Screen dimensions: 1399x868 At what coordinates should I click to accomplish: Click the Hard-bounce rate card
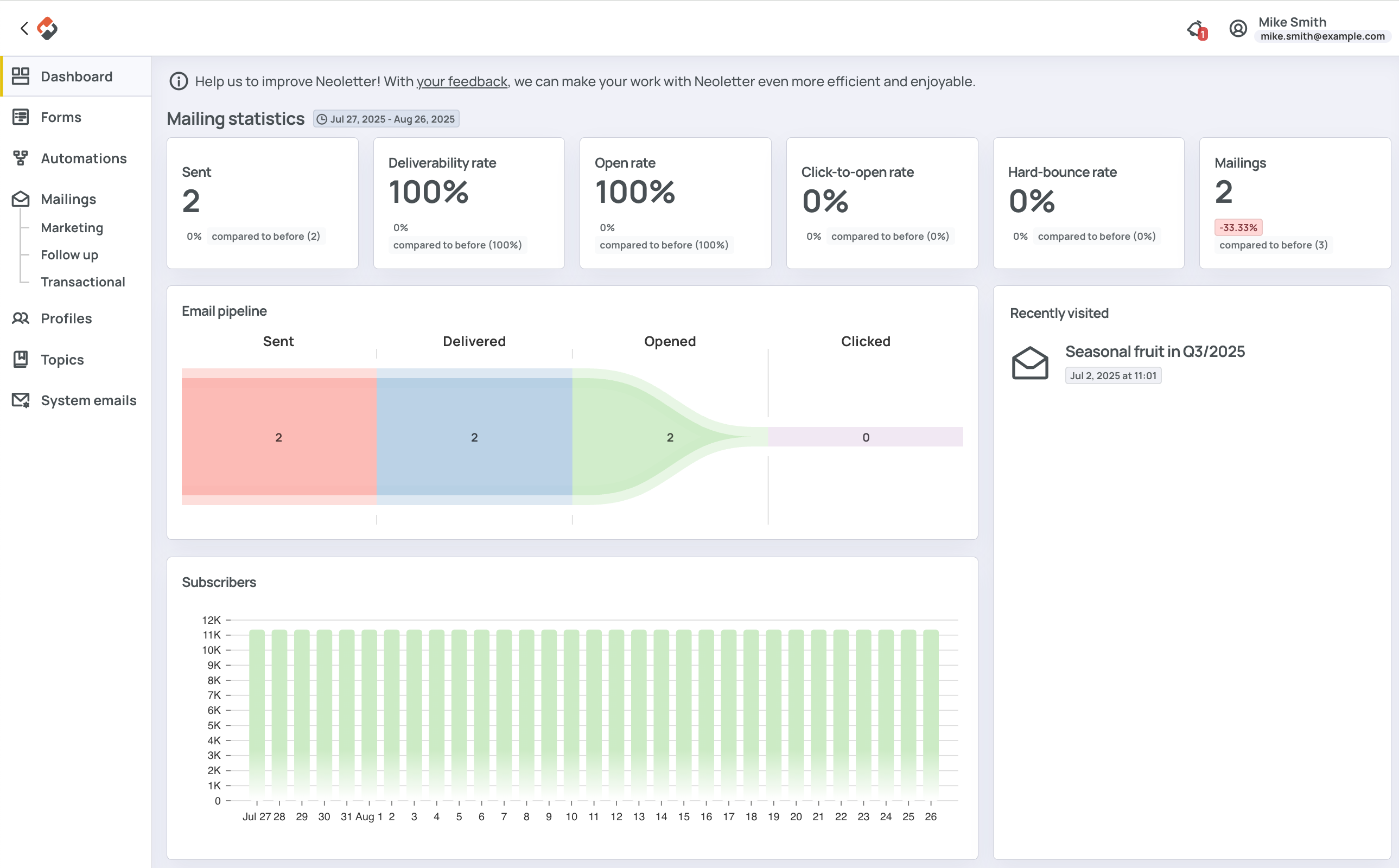pos(1089,203)
